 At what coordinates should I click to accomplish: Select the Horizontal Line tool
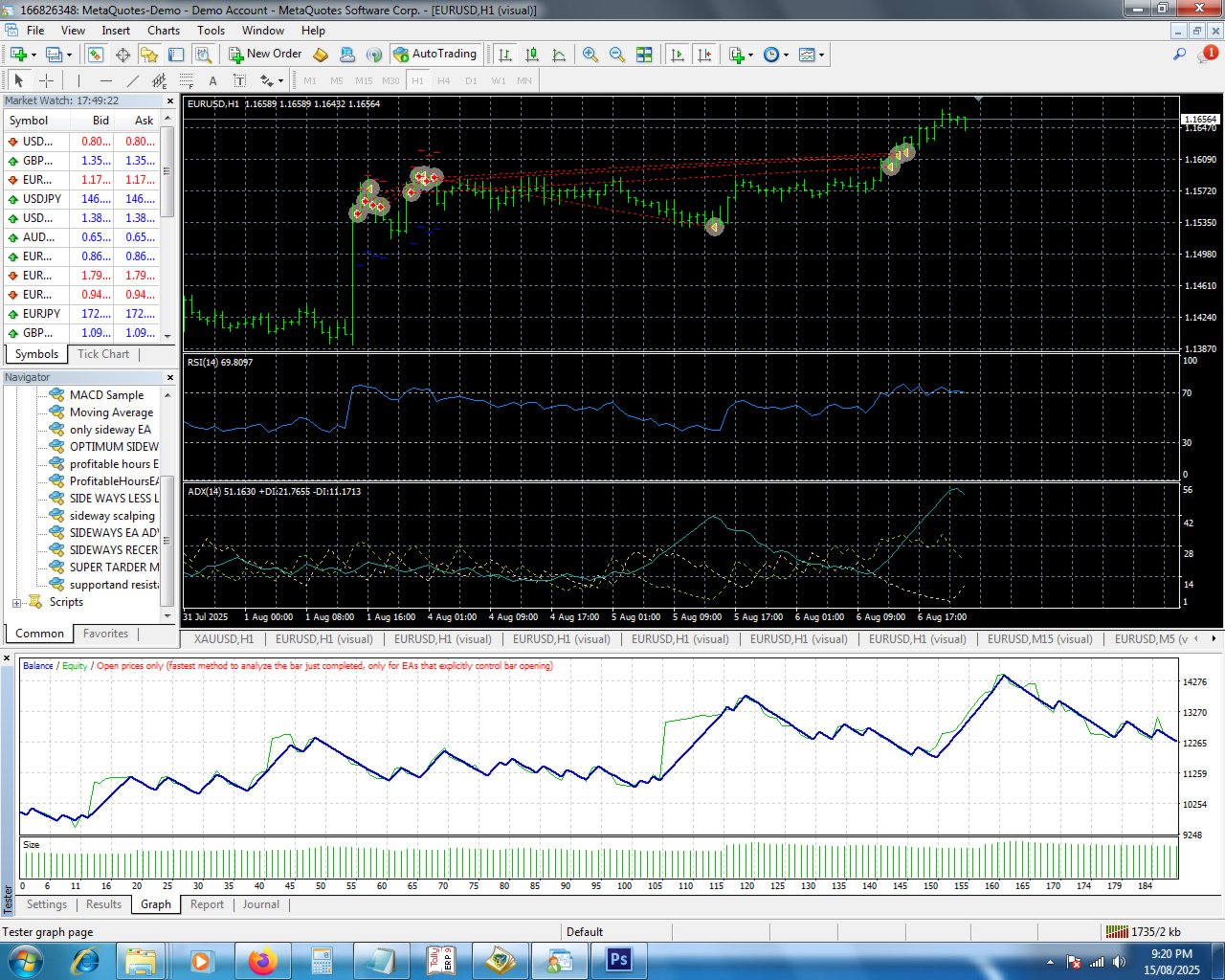point(105,80)
